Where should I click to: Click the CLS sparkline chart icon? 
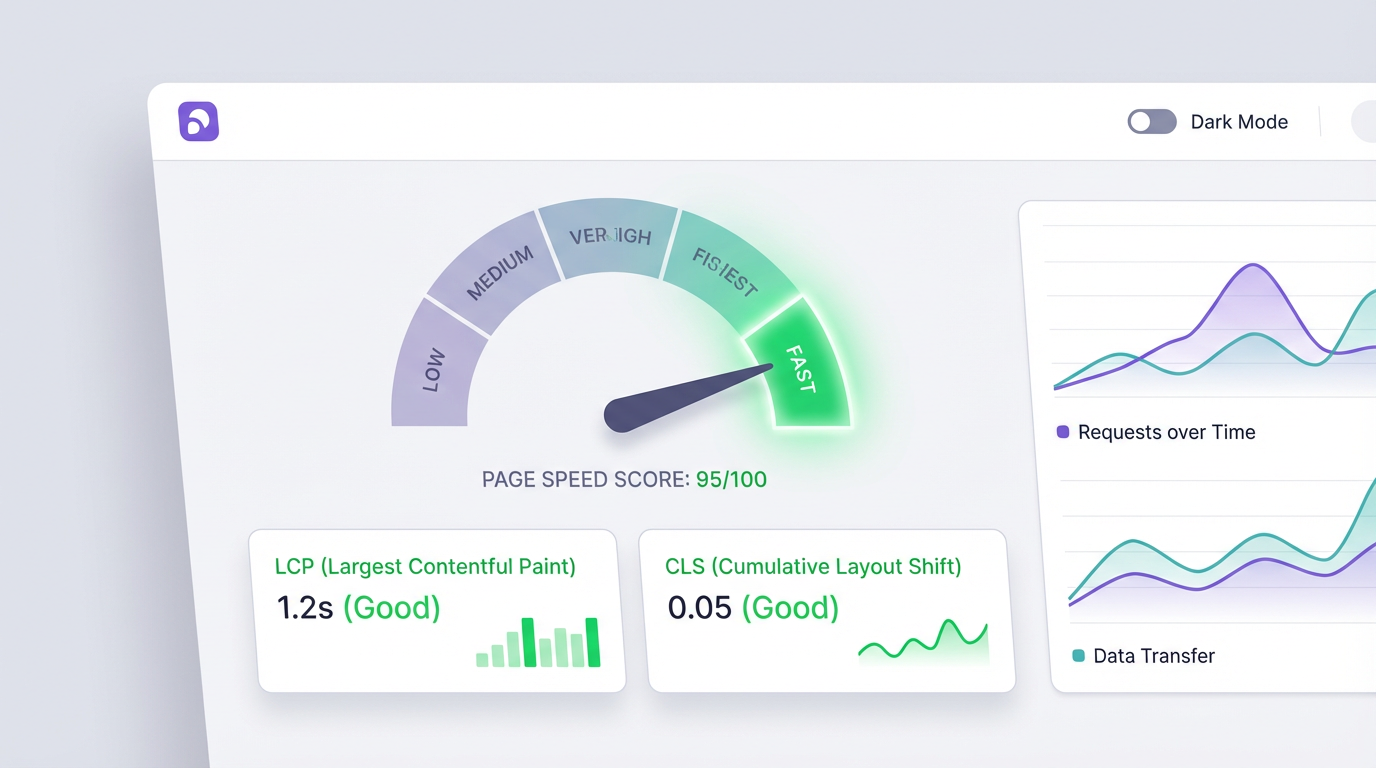(923, 642)
